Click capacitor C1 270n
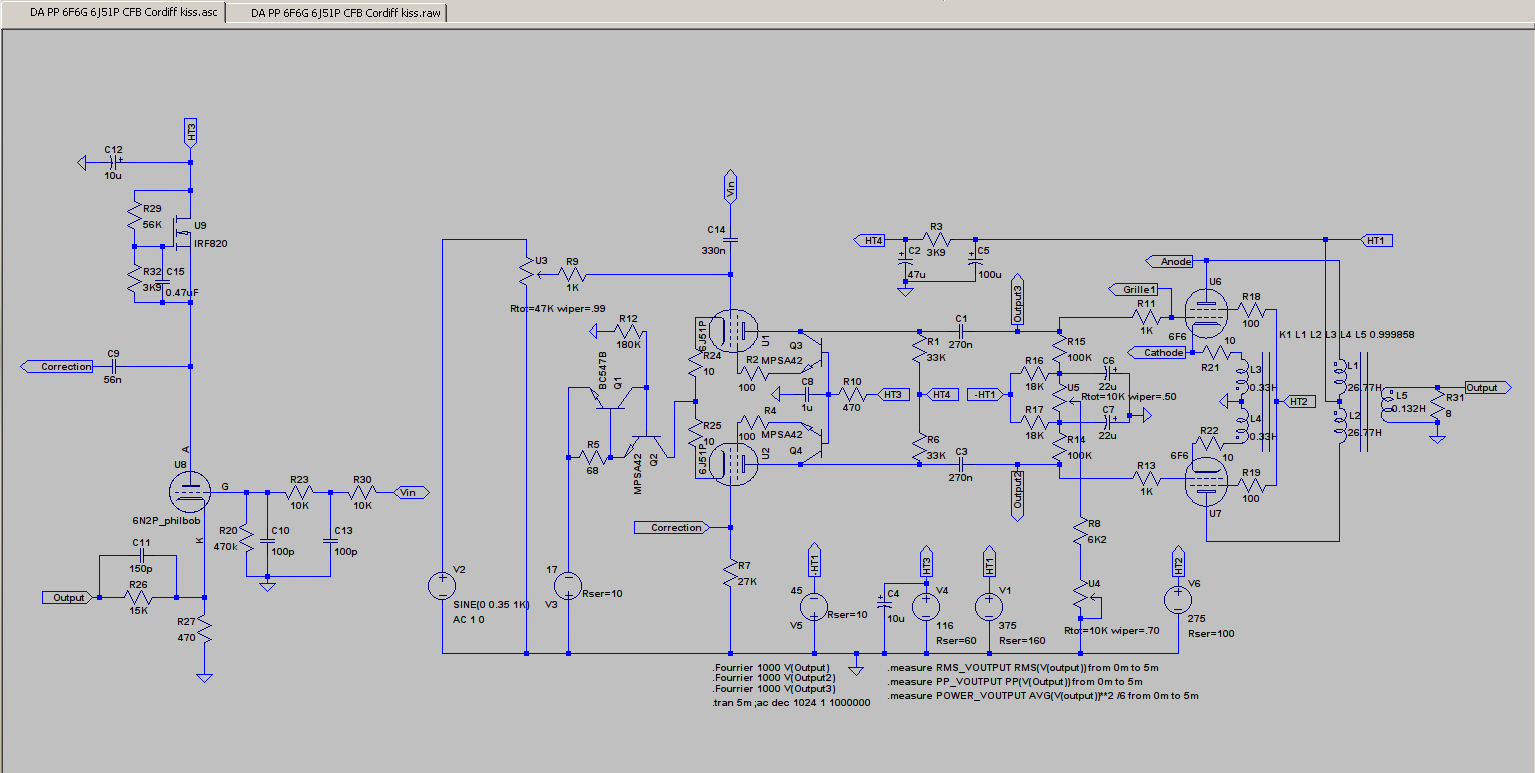 [x=960, y=330]
